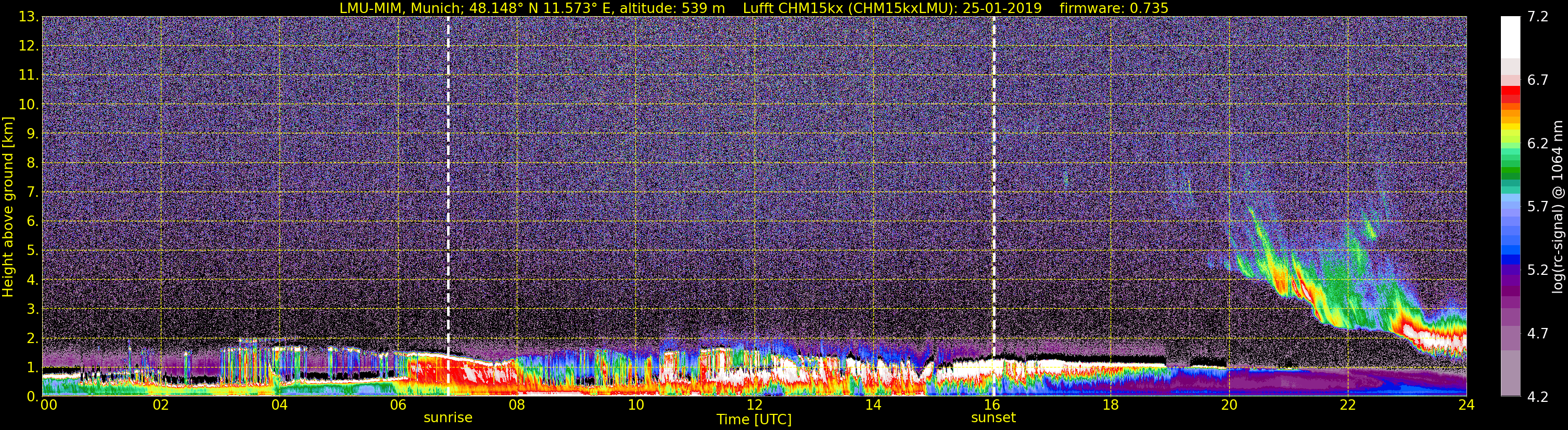
Task: Click the colorbar value 6.2
Action: point(1538,144)
